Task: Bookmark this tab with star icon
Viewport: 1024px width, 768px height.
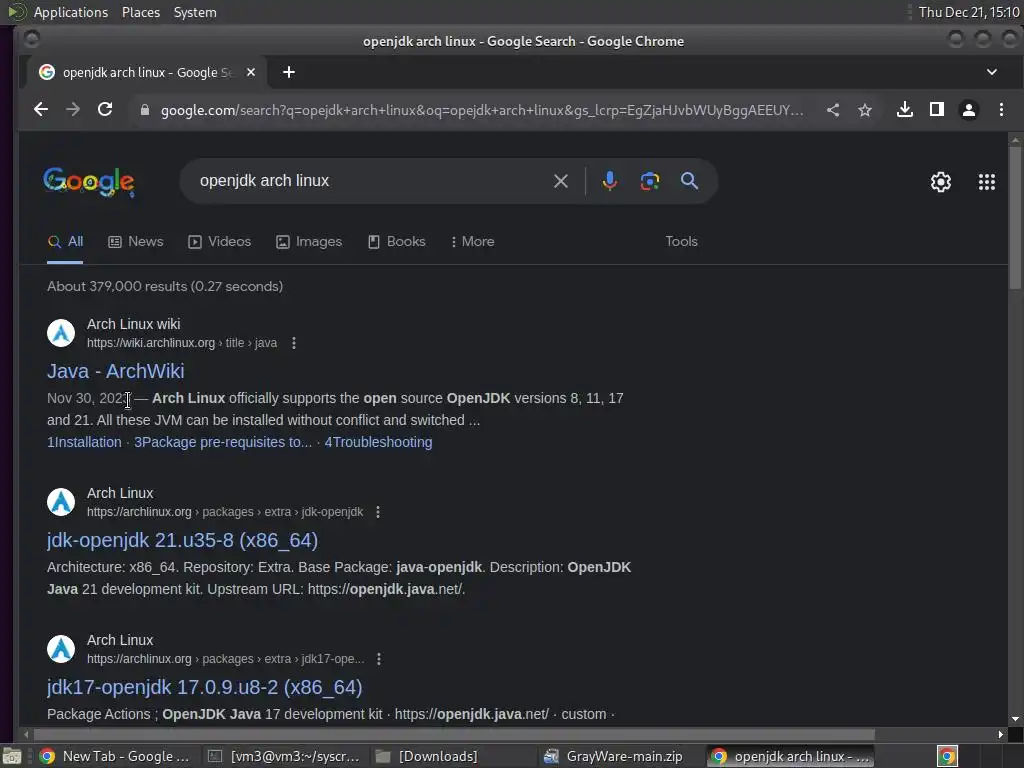Action: pos(865,110)
